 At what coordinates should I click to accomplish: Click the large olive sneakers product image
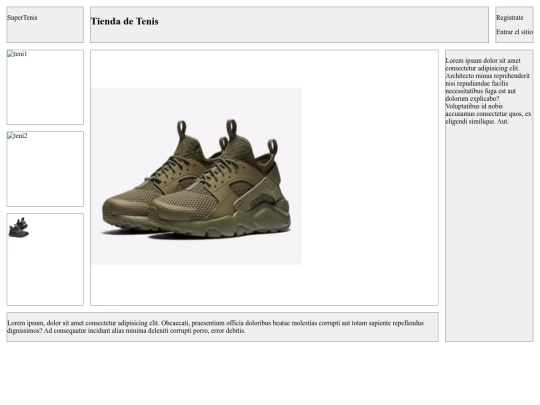196,176
